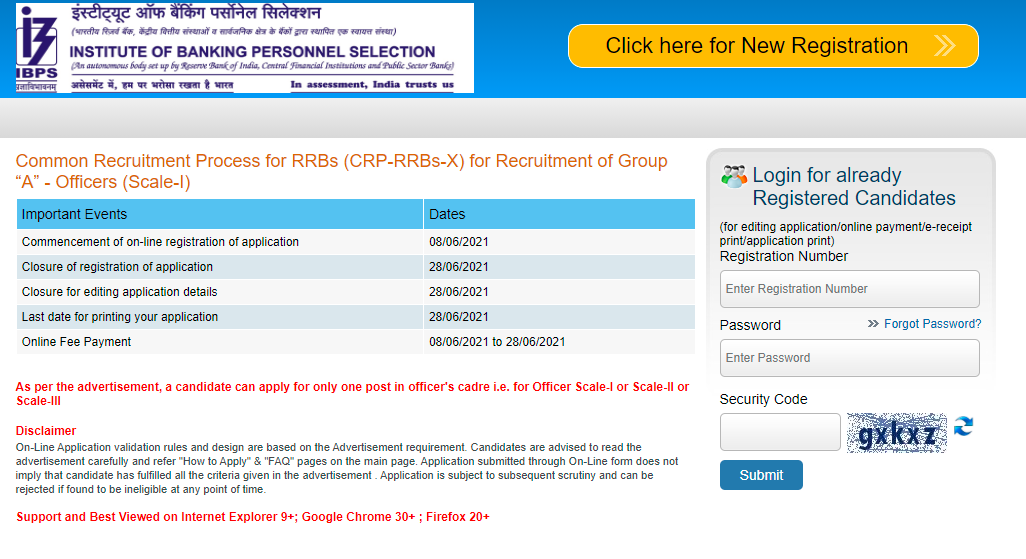The width and height of the screenshot is (1026, 559).
Task: Click the "Password" label
Action: point(750,325)
